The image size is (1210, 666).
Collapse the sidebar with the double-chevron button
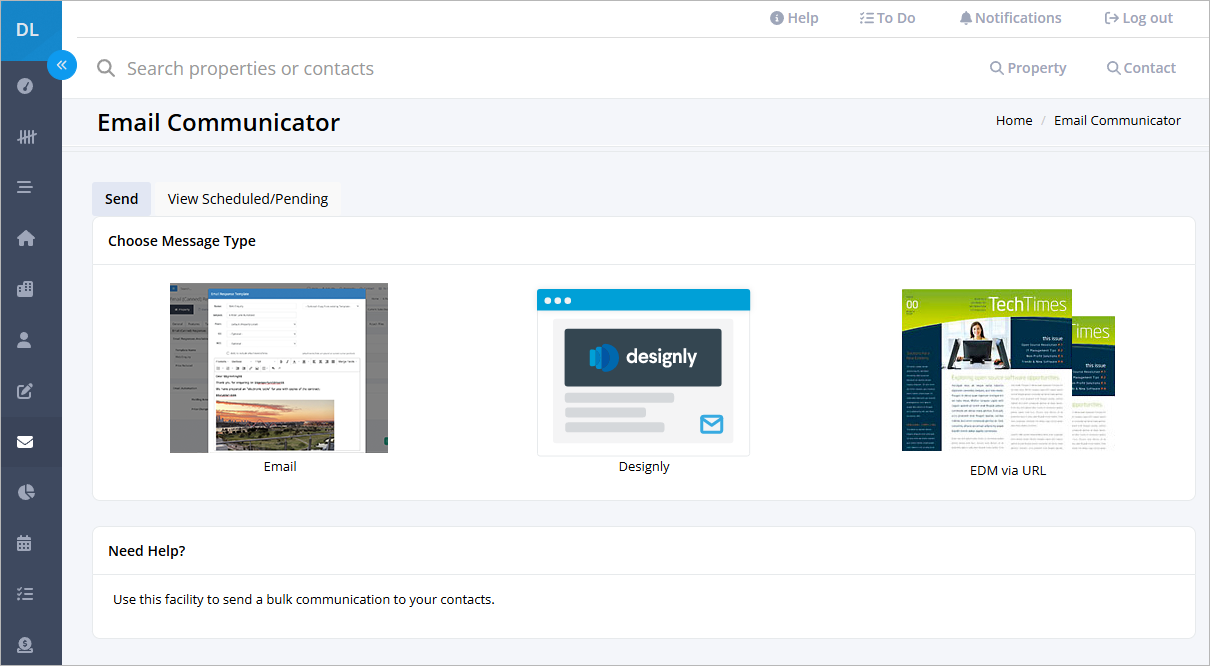tap(62, 65)
